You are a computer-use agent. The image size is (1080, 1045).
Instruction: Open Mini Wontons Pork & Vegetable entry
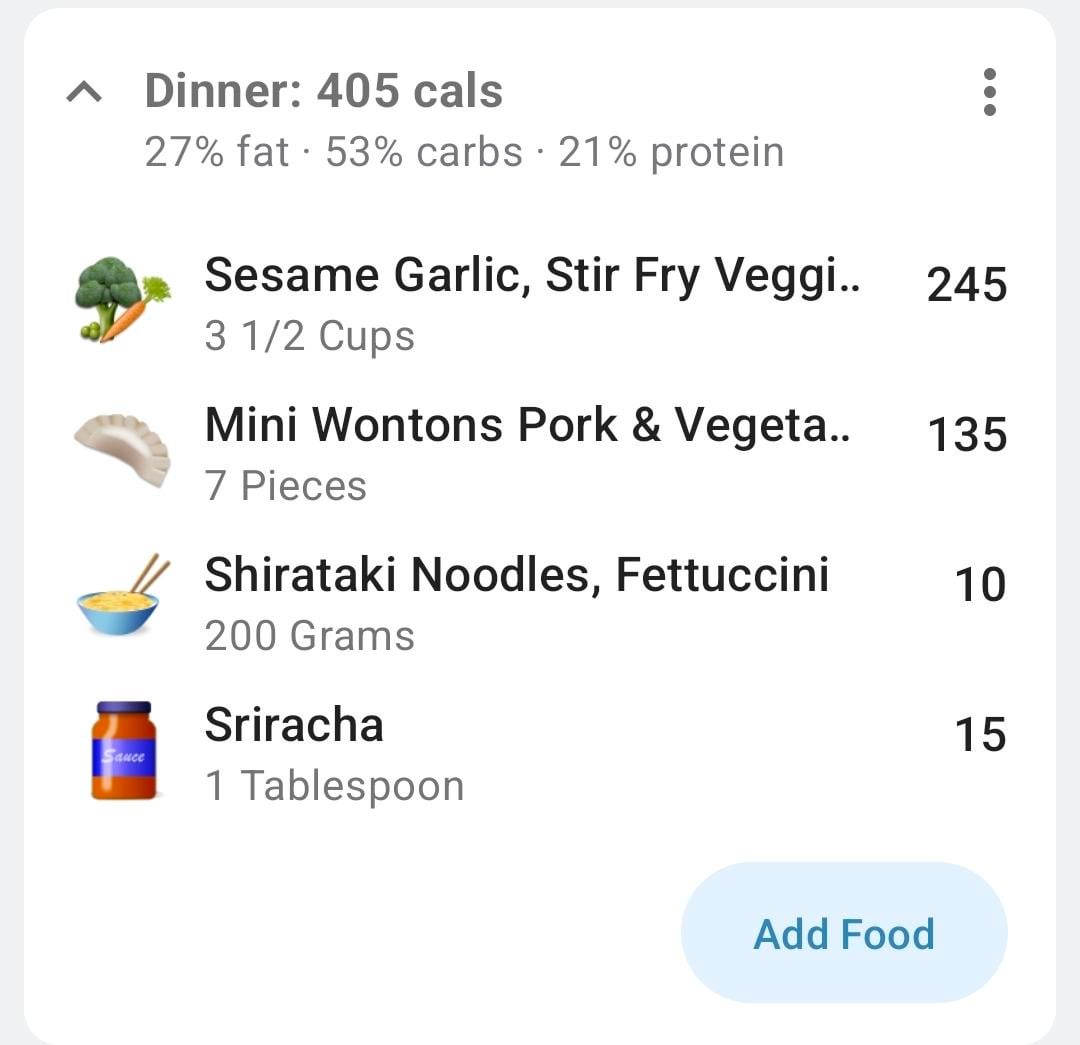(x=528, y=425)
